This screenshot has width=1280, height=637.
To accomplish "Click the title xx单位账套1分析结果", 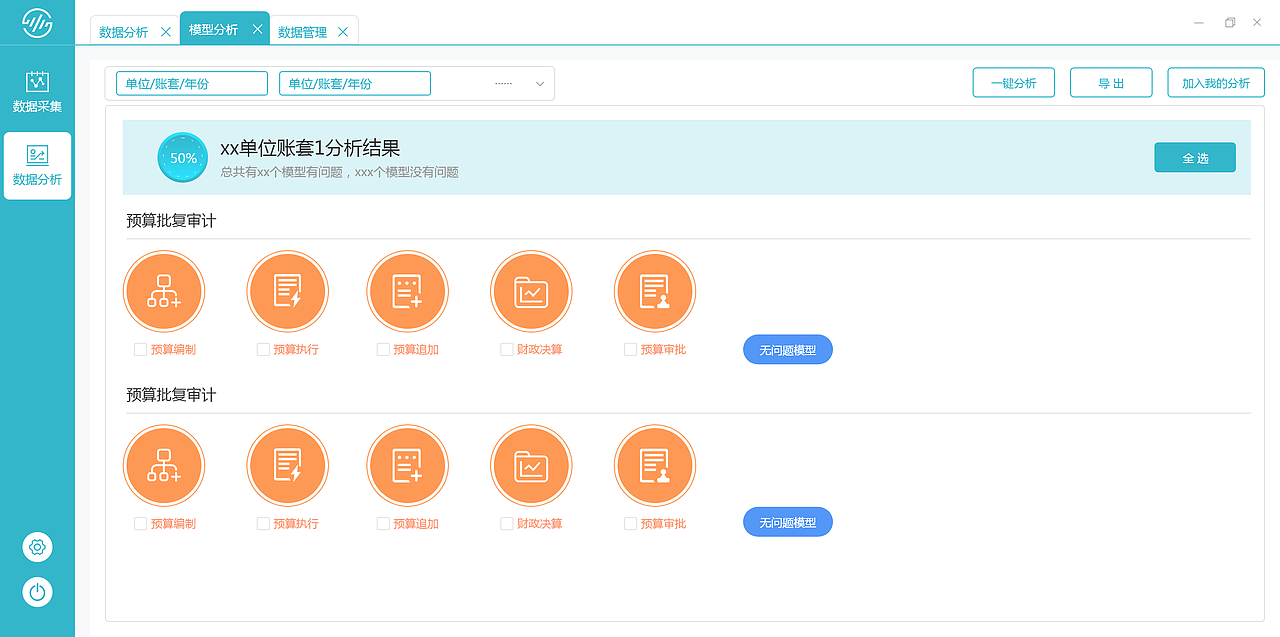I will 310,149.
